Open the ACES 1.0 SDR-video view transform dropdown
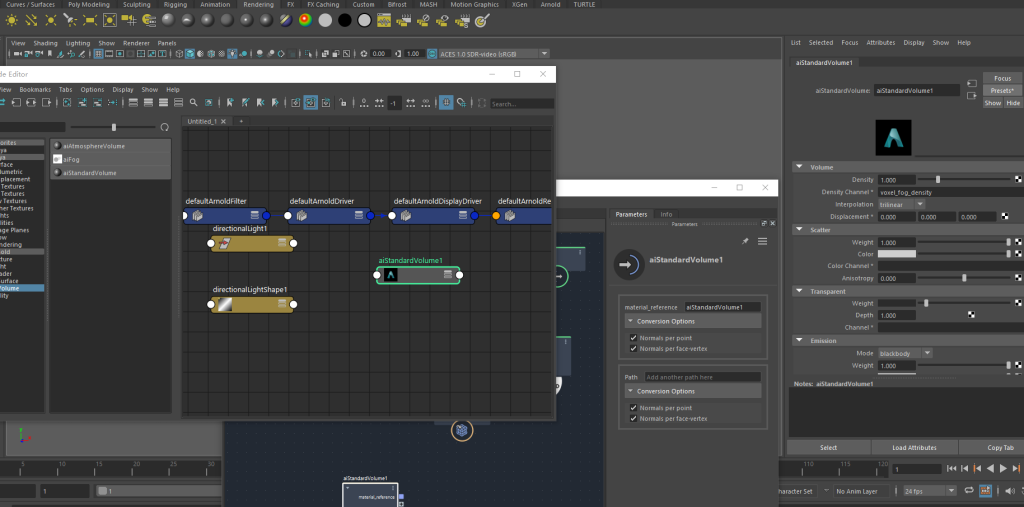Viewport: 1024px width, 507px height. click(494, 54)
